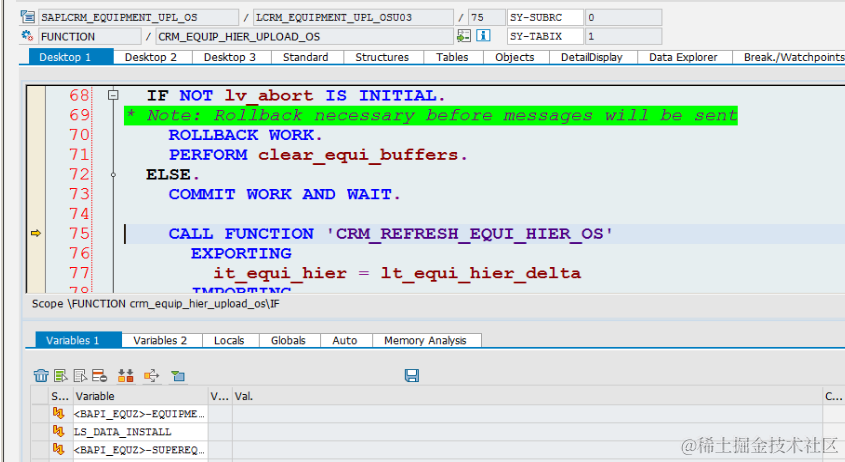This screenshot has width=845, height=462.
Task: Click the Scope path text below the editor
Action: click(156, 304)
